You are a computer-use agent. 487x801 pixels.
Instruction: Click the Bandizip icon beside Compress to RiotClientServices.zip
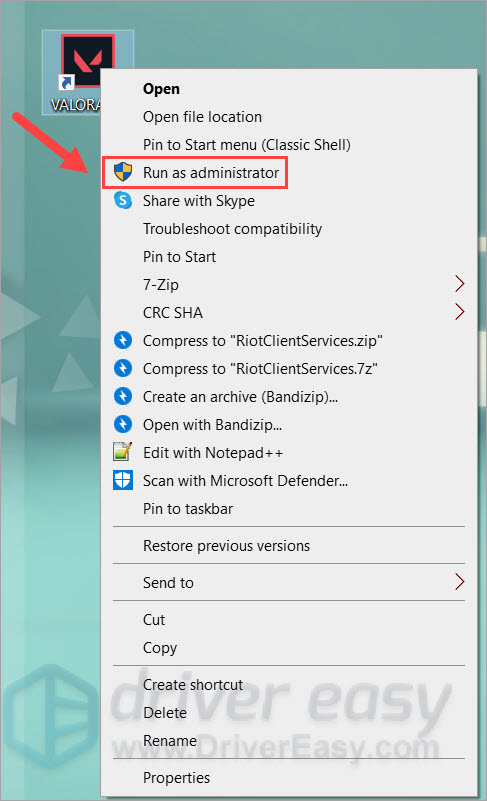(x=123, y=340)
